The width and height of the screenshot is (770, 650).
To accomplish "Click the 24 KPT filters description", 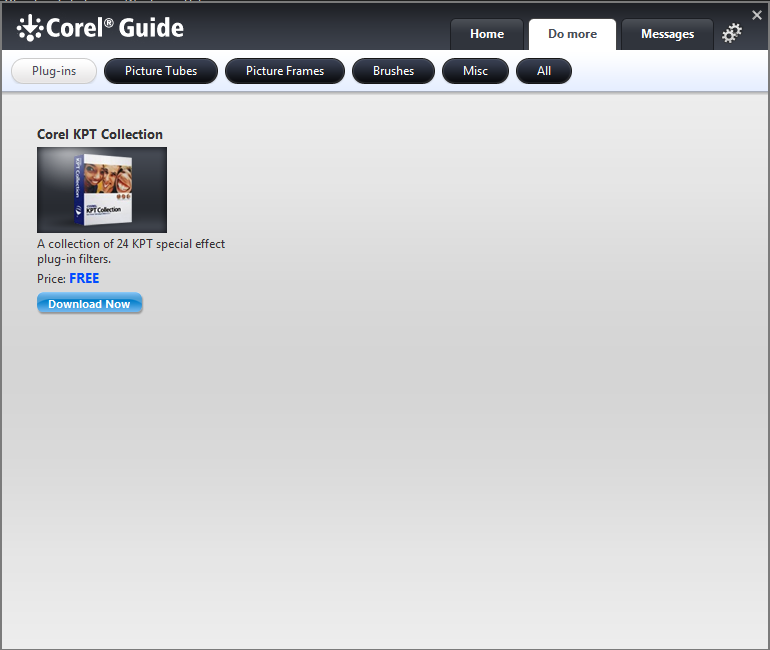I will (x=131, y=251).
